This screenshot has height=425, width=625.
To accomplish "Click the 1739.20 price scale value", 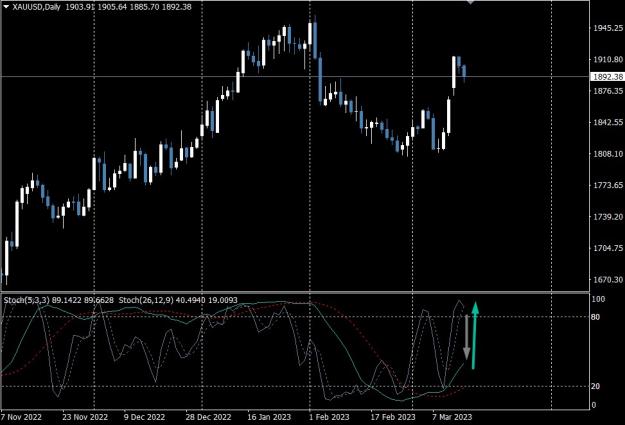I will pos(608,216).
